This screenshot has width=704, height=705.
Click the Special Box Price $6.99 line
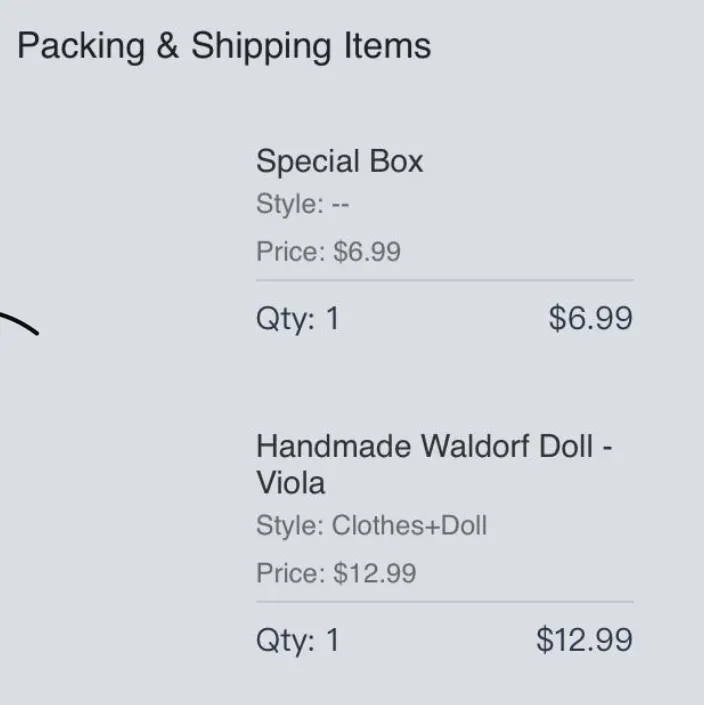(328, 251)
